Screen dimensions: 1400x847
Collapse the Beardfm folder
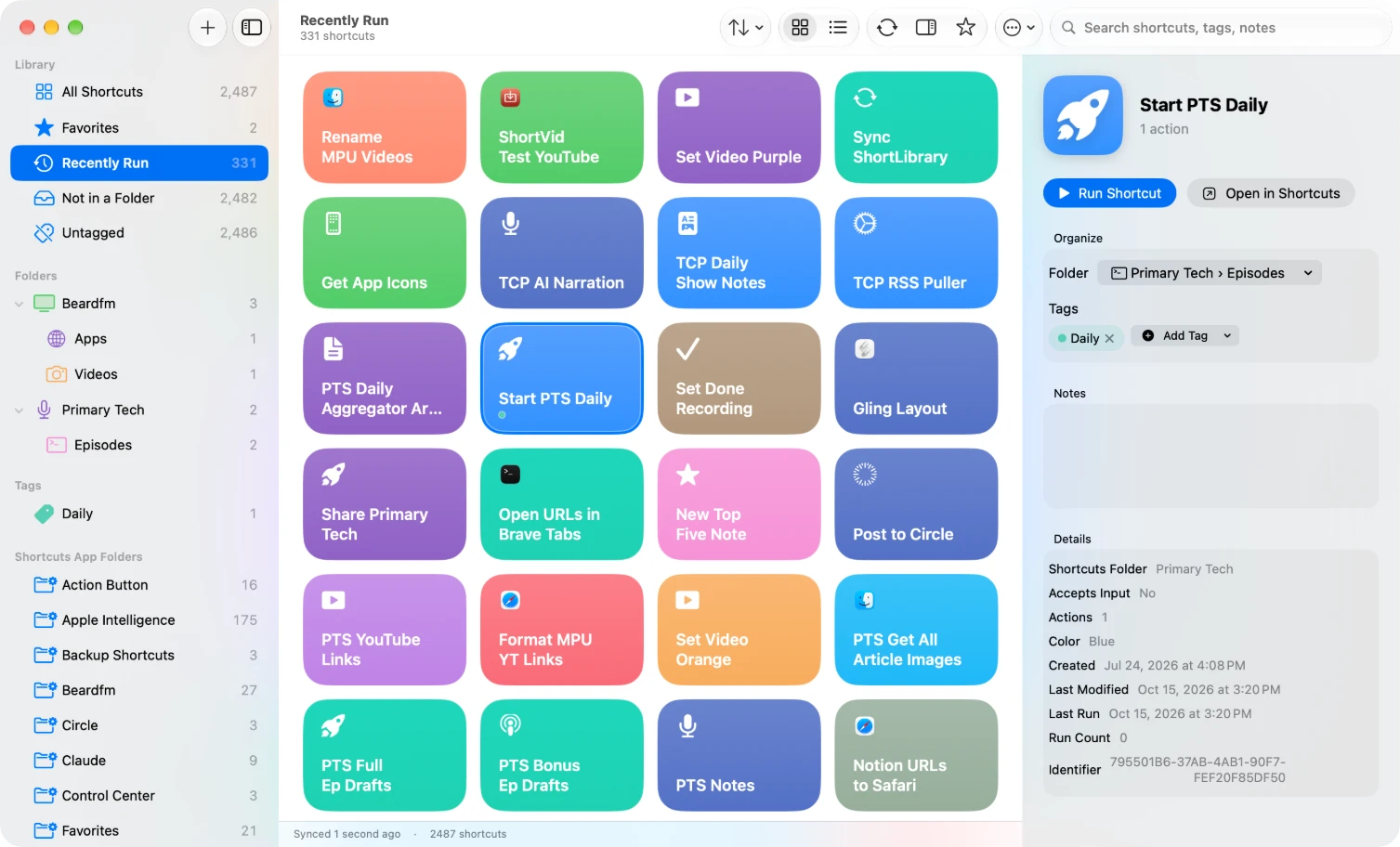point(19,304)
